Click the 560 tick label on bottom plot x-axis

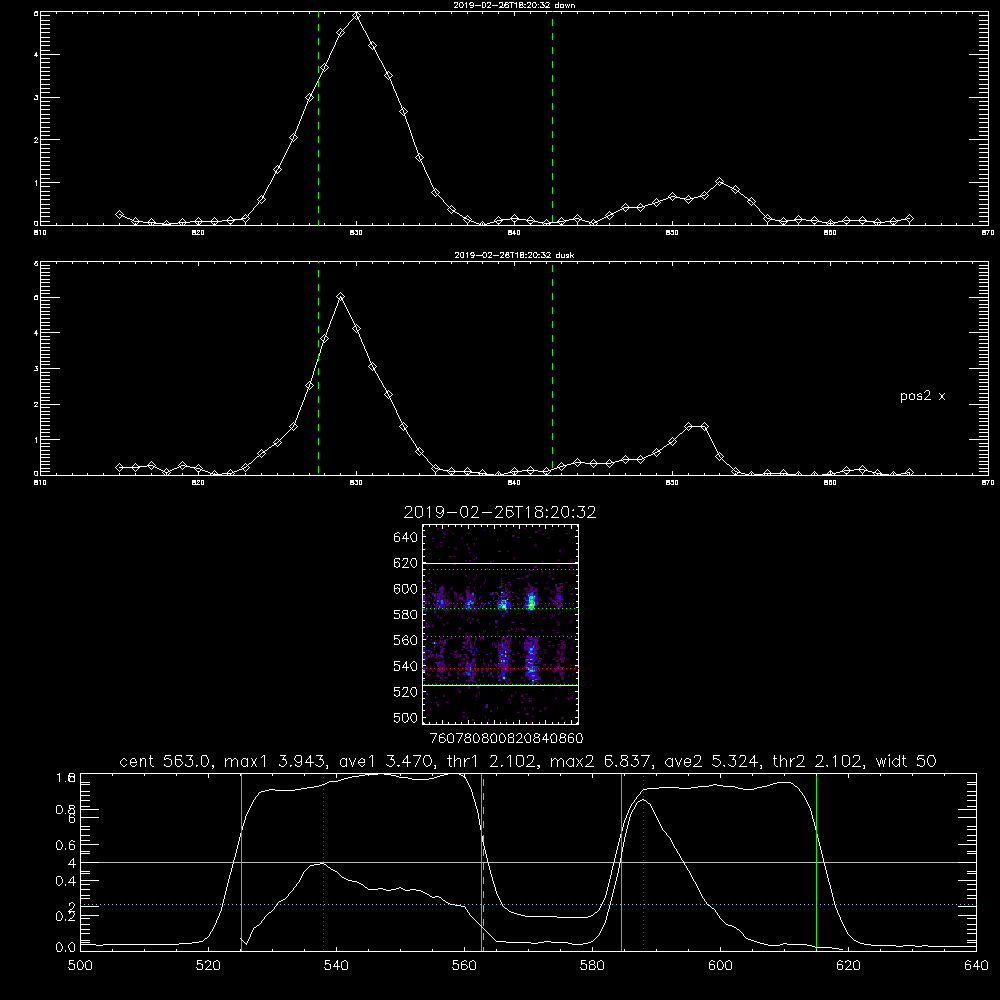pos(464,966)
